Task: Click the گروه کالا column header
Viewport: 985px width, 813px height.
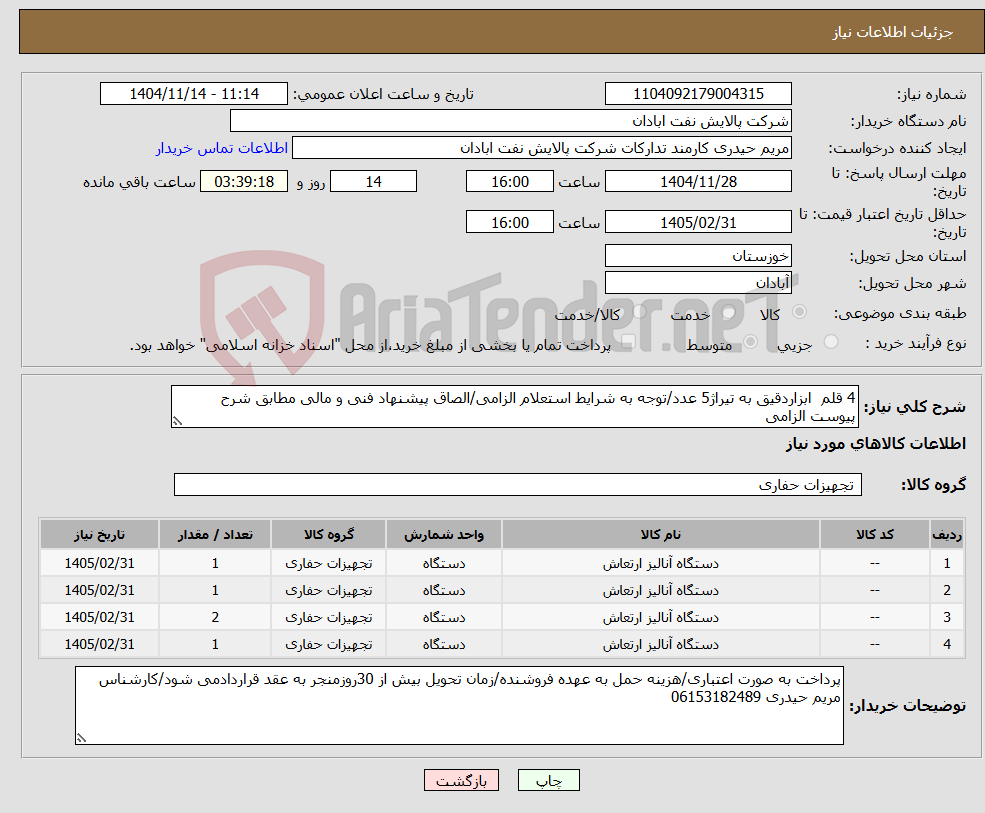Action: point(329,535)
